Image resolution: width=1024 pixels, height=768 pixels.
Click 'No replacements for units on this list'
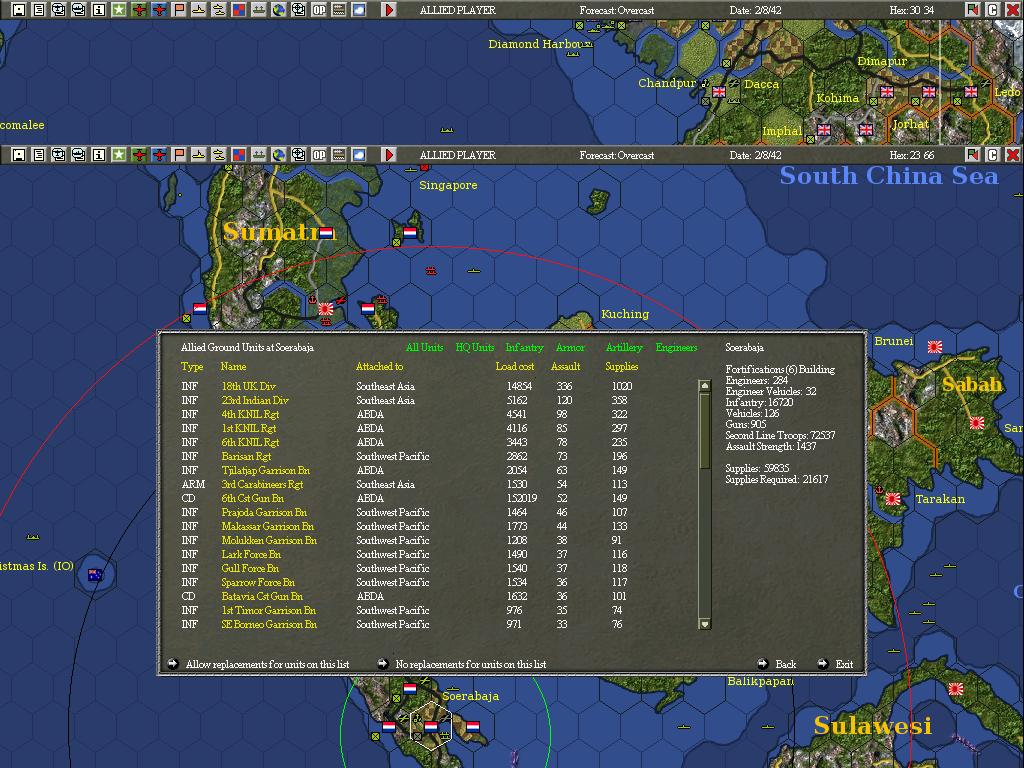tap(462, 664)
